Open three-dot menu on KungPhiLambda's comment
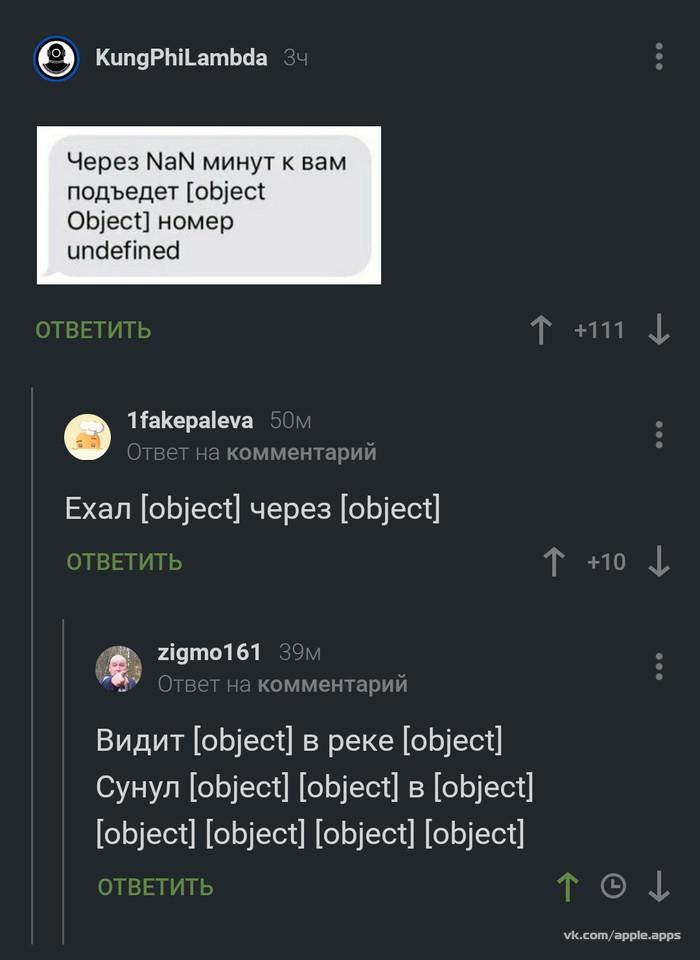This screenshot has width=700, height=960. [x=658, y=57]
